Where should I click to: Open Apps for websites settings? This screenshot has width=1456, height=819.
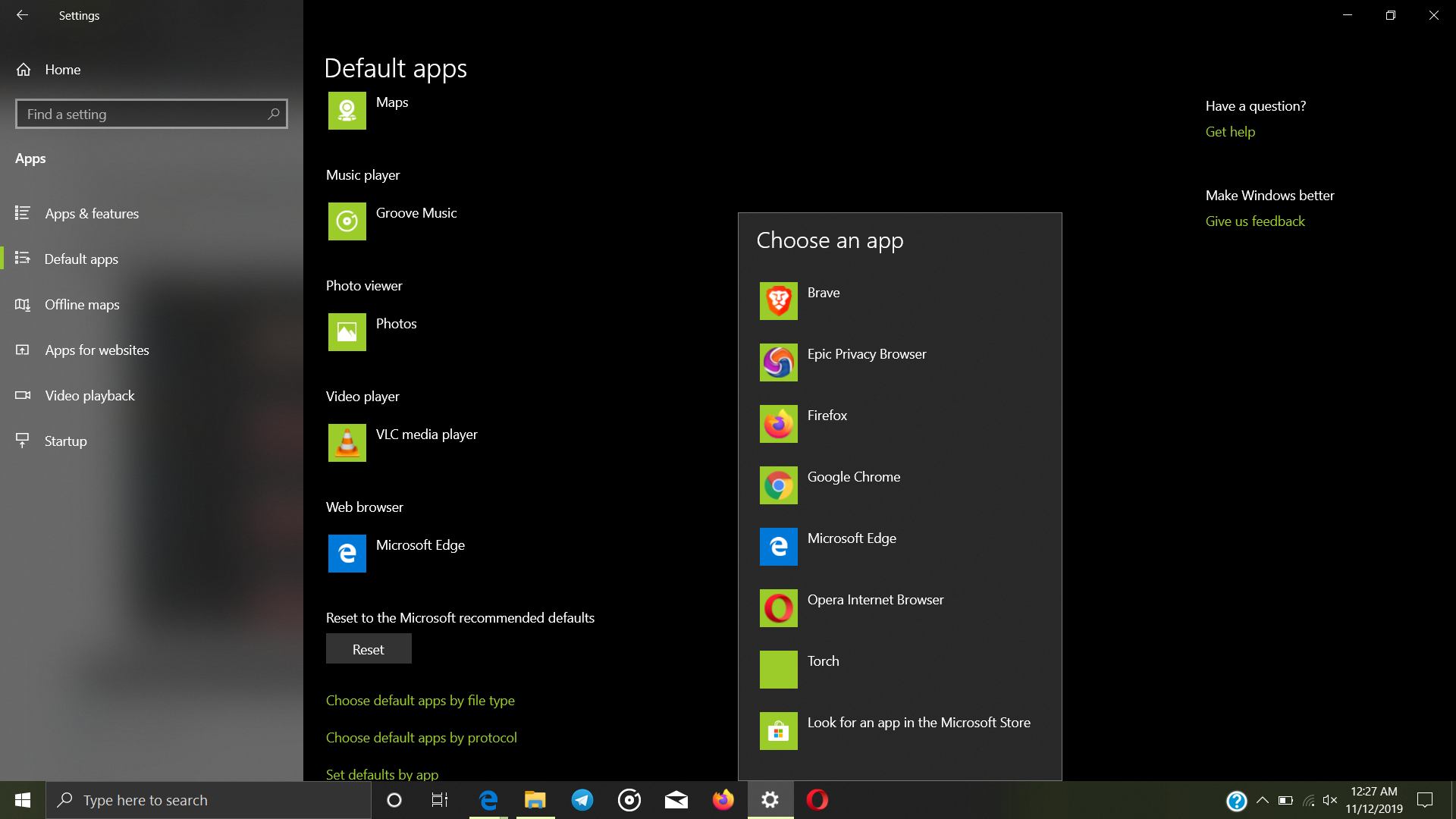152,350
